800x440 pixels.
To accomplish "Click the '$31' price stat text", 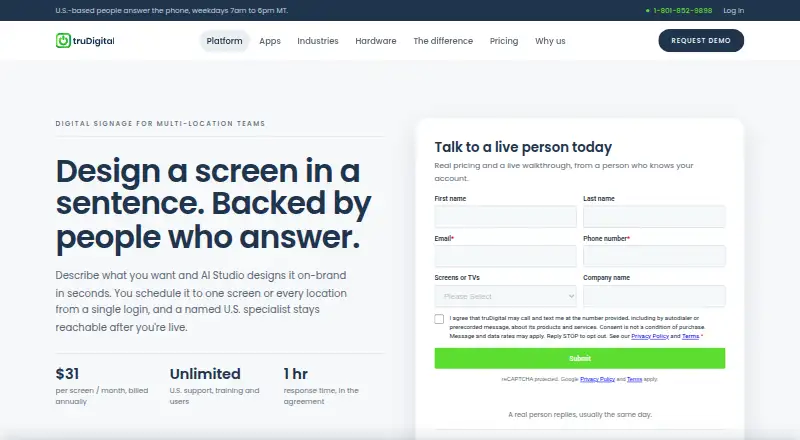I will 67,374.
